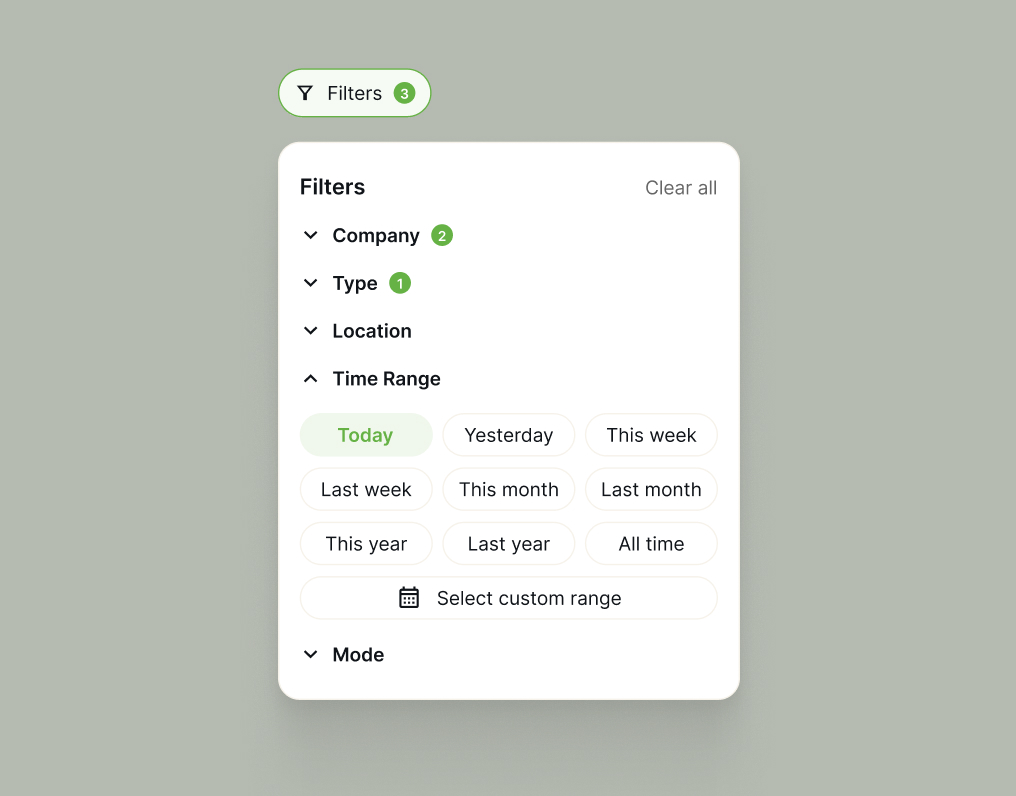Clear all applied filters
The width and height of the screenshot is (1016, 796).
click(681, 188)
